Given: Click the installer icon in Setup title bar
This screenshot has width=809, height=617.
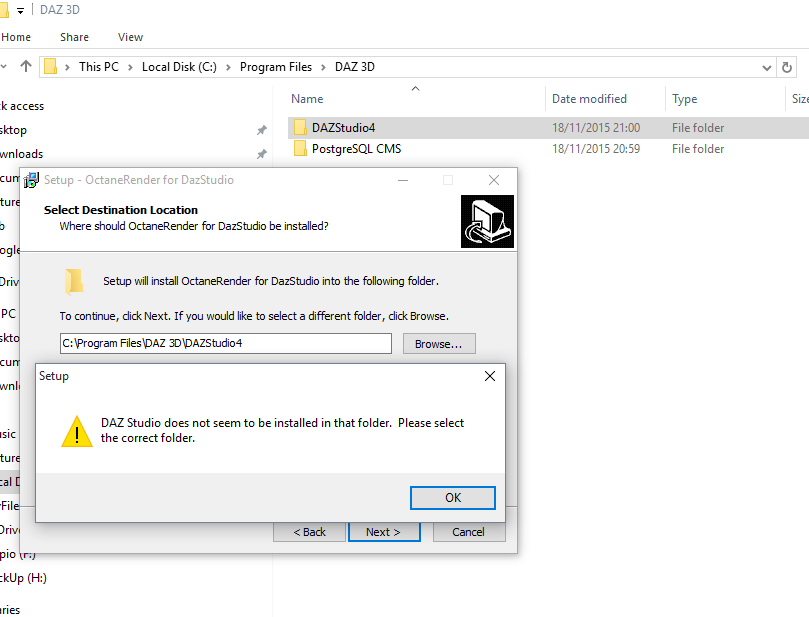Looking at the screenshot, I should (x=31, y=180).
